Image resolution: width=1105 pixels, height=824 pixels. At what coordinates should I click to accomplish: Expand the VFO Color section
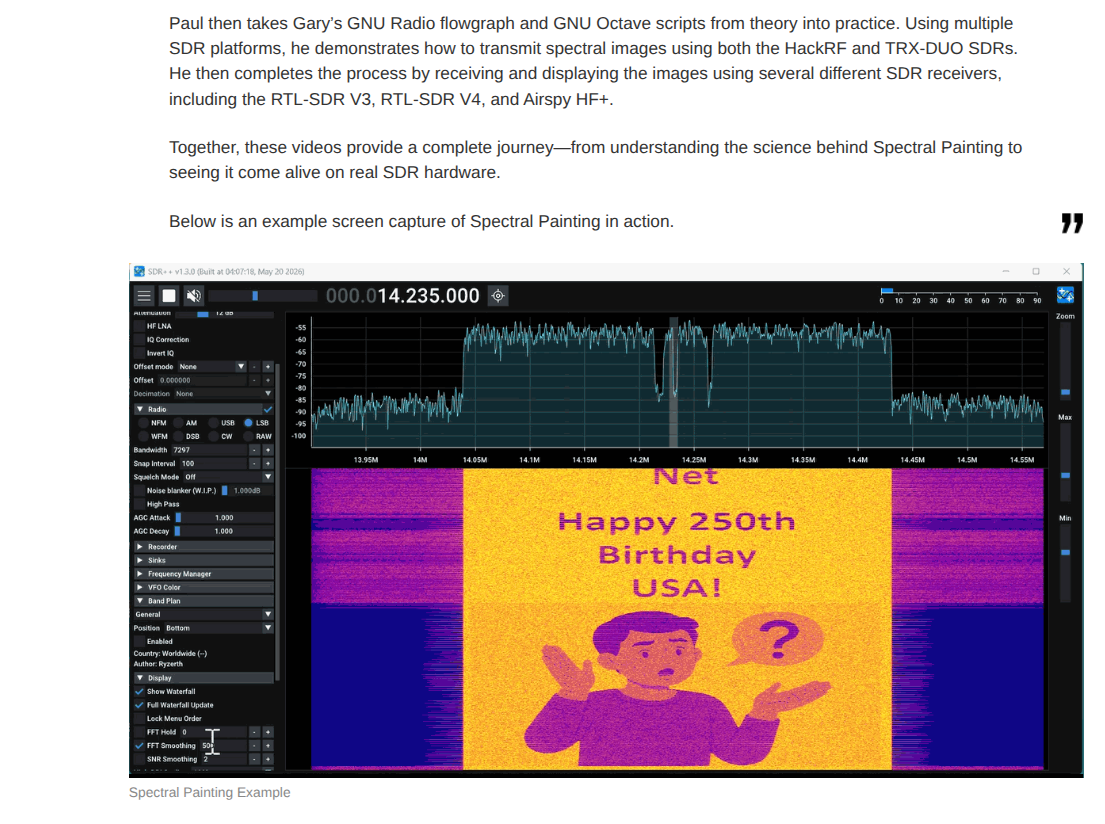pos(204,587)
